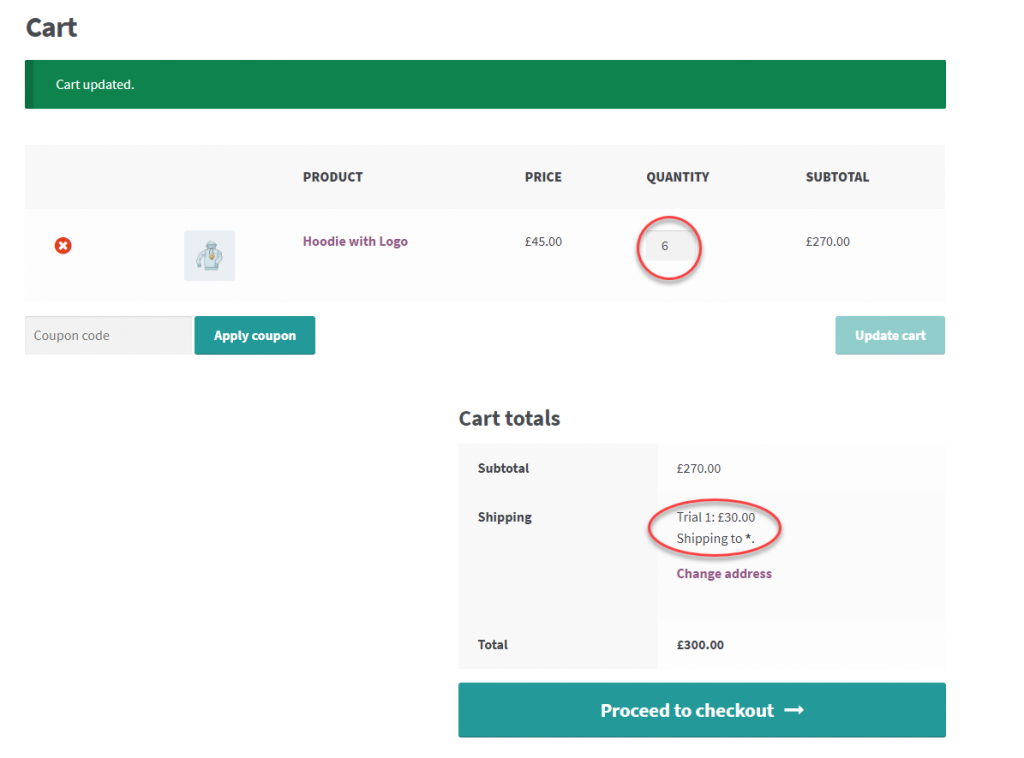1024x758 pixels.
Task: Click the Shipping row label
Action: click(505, 518)
